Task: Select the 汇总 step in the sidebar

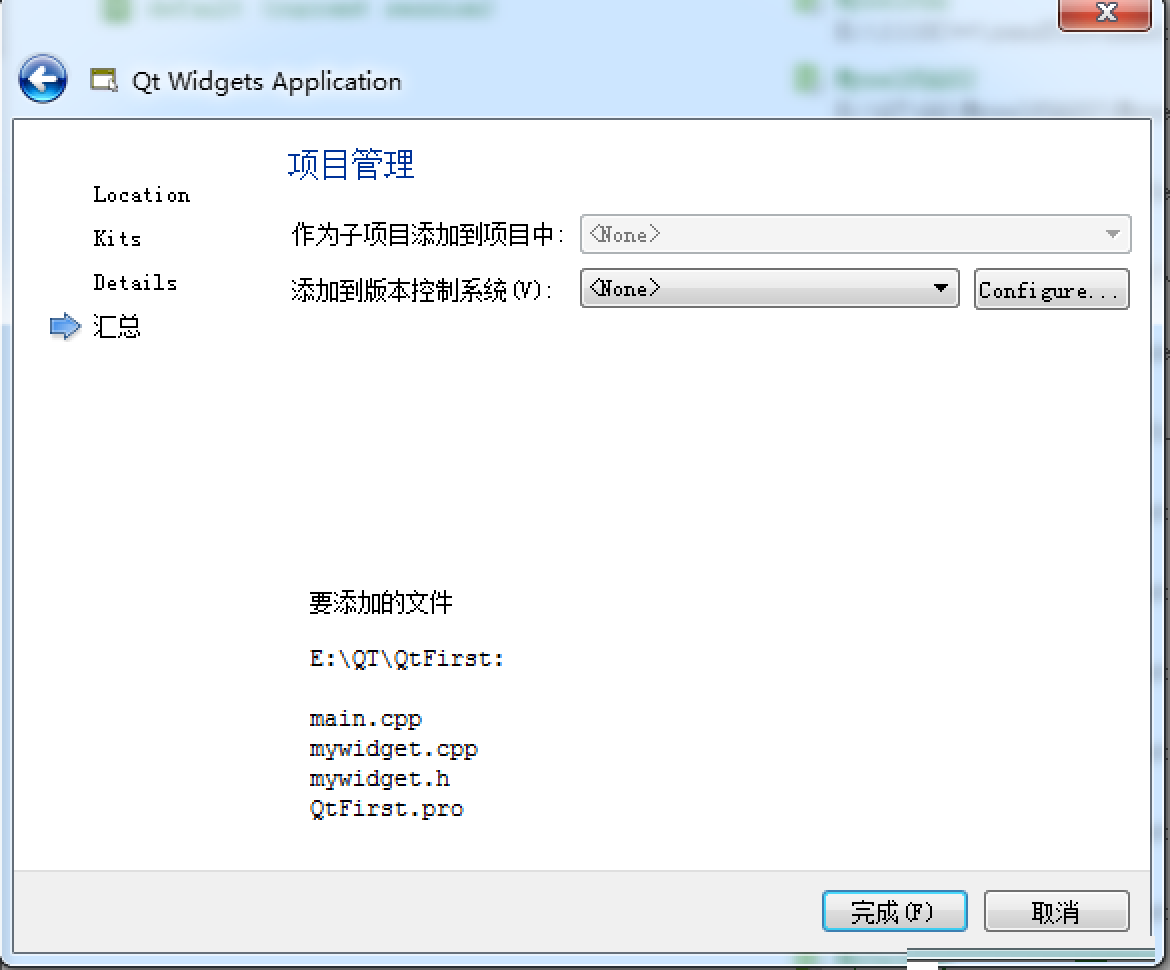Action: (116, 327)
